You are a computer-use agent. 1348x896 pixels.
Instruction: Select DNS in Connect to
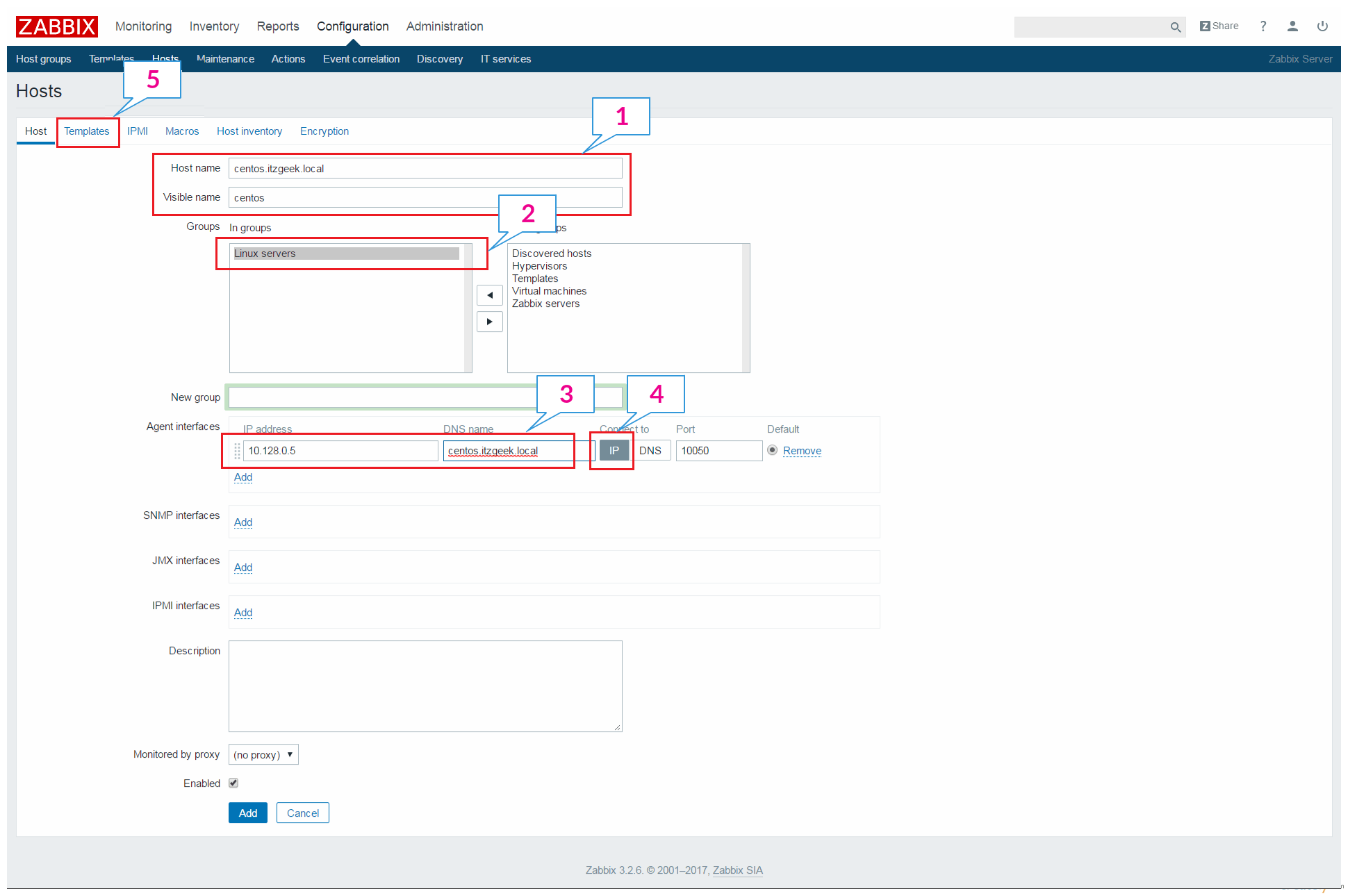(x=650, y=451)
